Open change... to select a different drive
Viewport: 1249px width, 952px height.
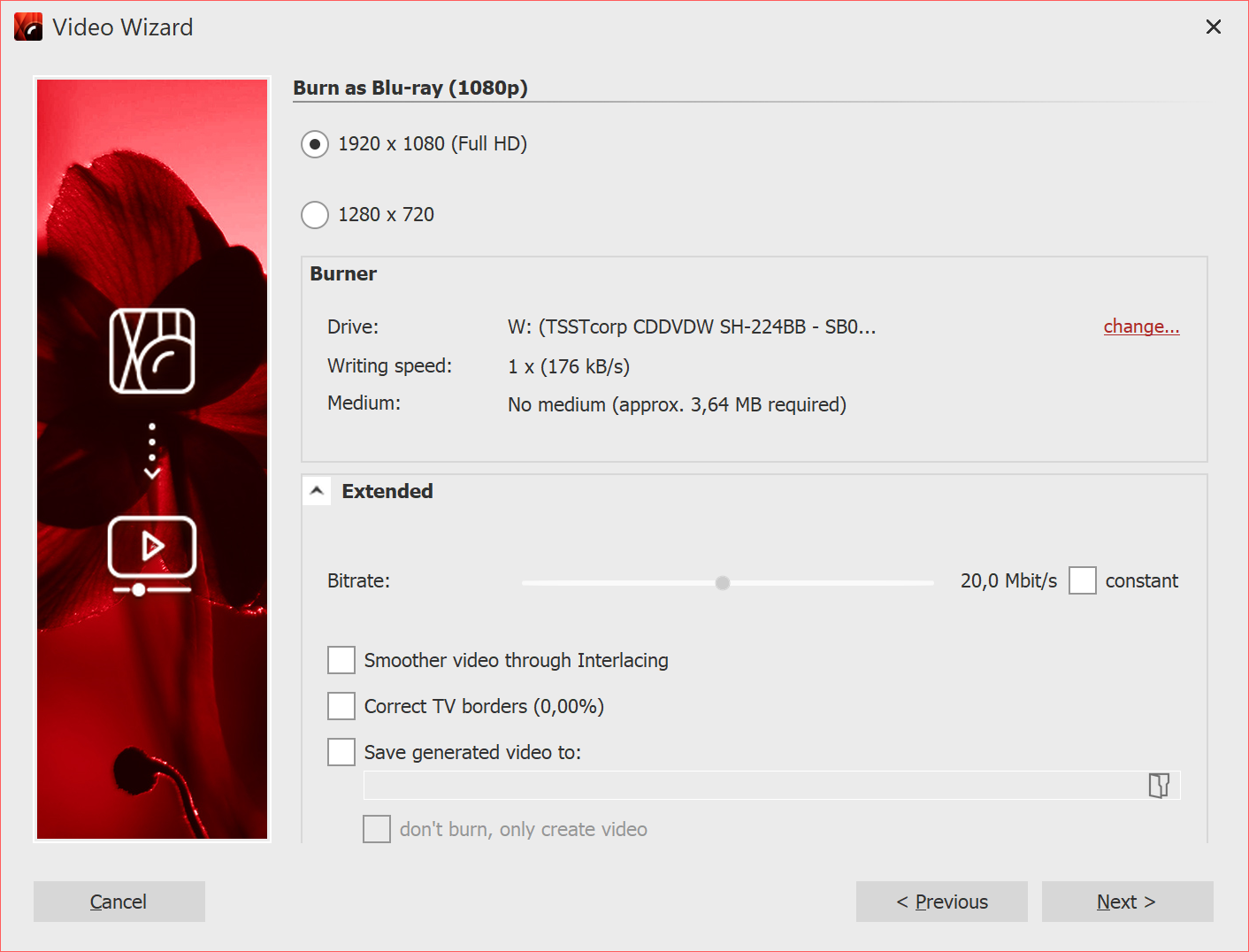click(1141, 326)
